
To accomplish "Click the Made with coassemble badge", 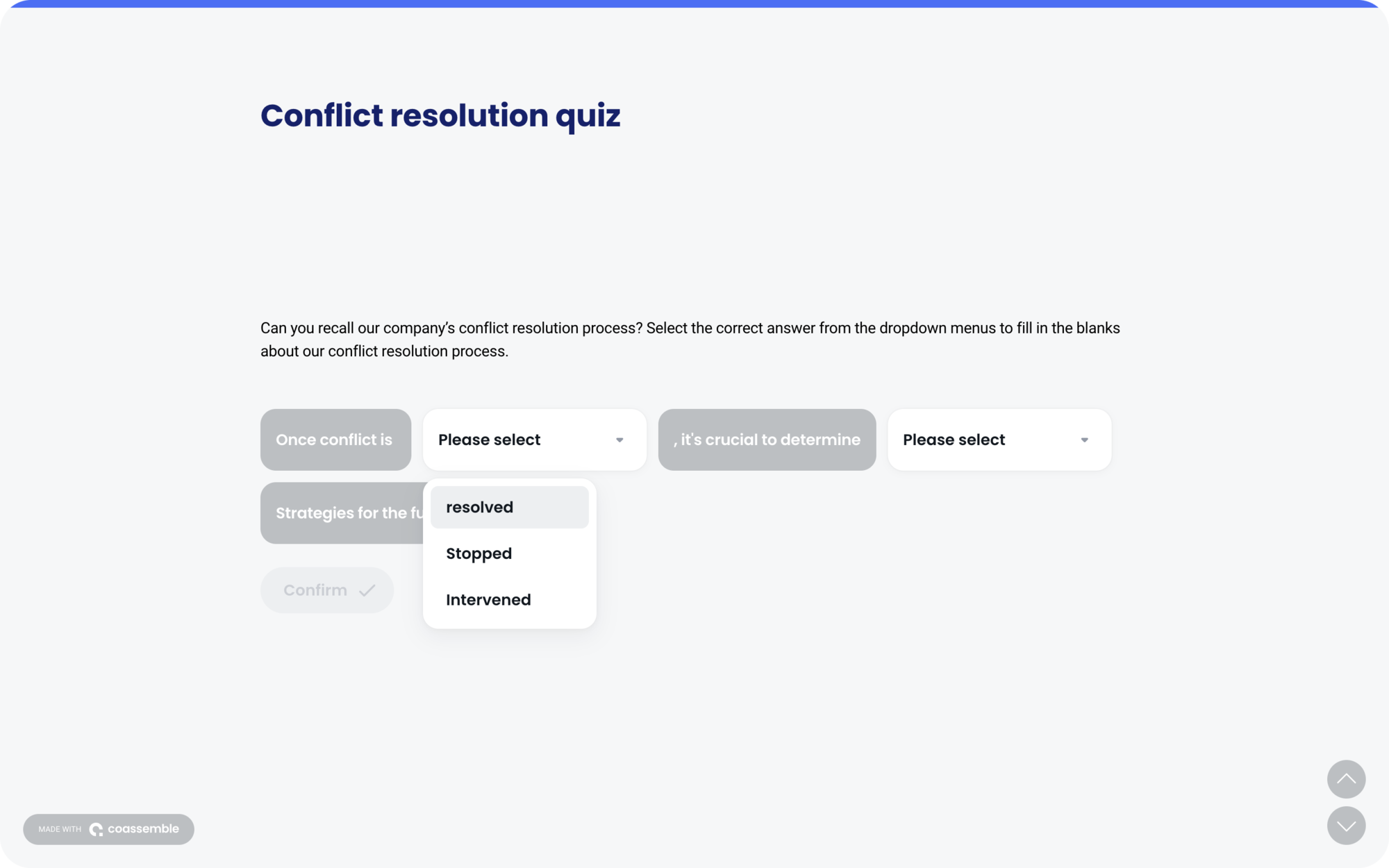I will tap(108, 828).
